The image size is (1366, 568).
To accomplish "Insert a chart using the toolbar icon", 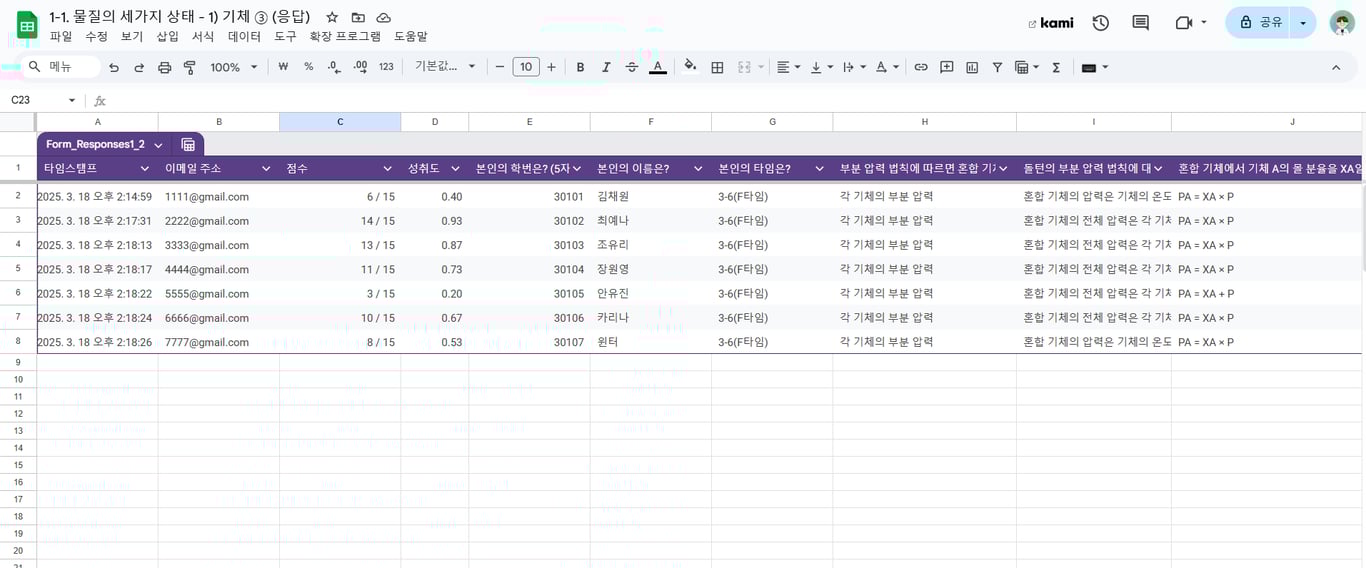I will [972, 67].
